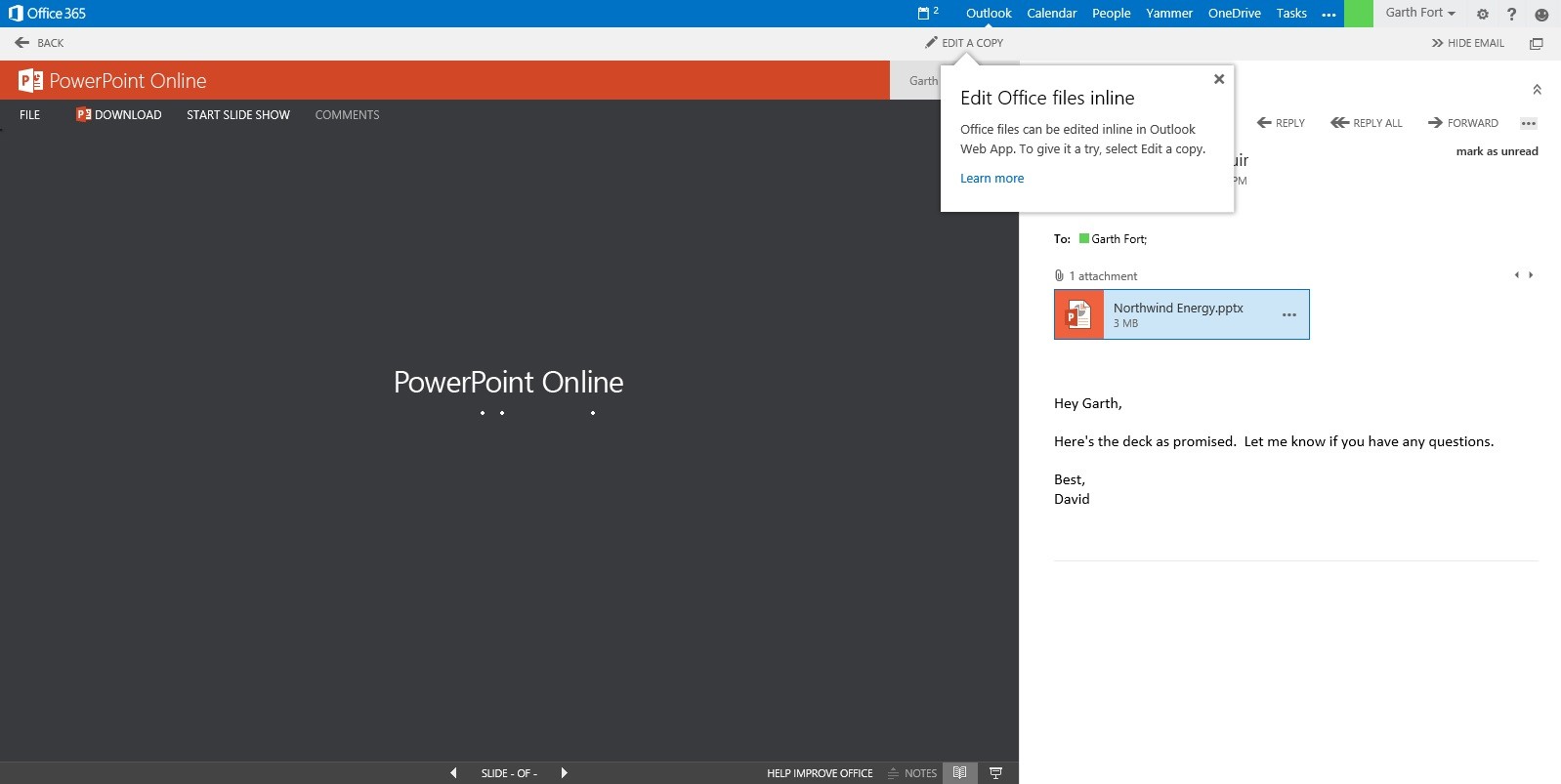Go to next attachment arrow
Image resolution: width=1561 pixels, height=784 pixels.
point(1531,275)
